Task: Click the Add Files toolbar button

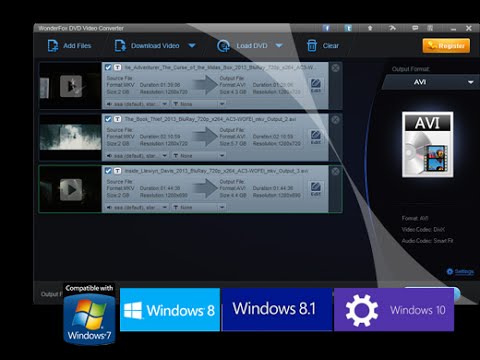Action: pyautogui.click(x=69, y=46)
